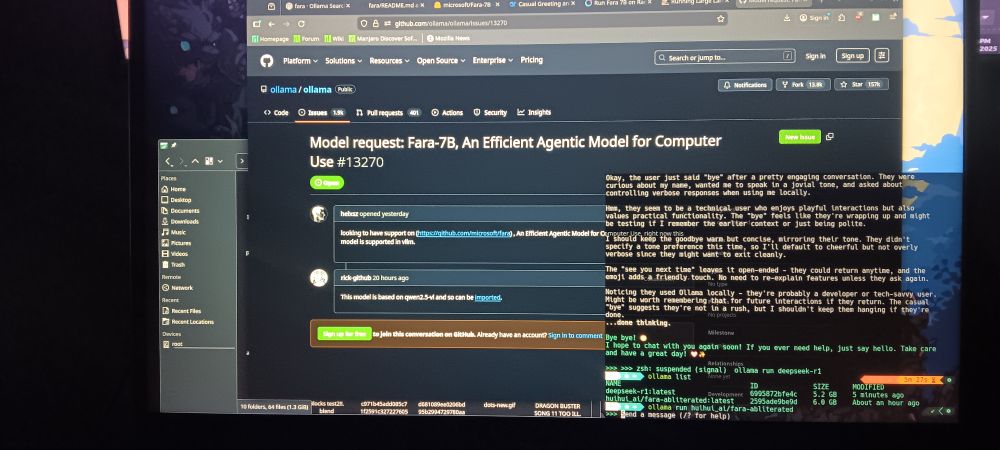Open the Firefox downloads panel icon

787,18
